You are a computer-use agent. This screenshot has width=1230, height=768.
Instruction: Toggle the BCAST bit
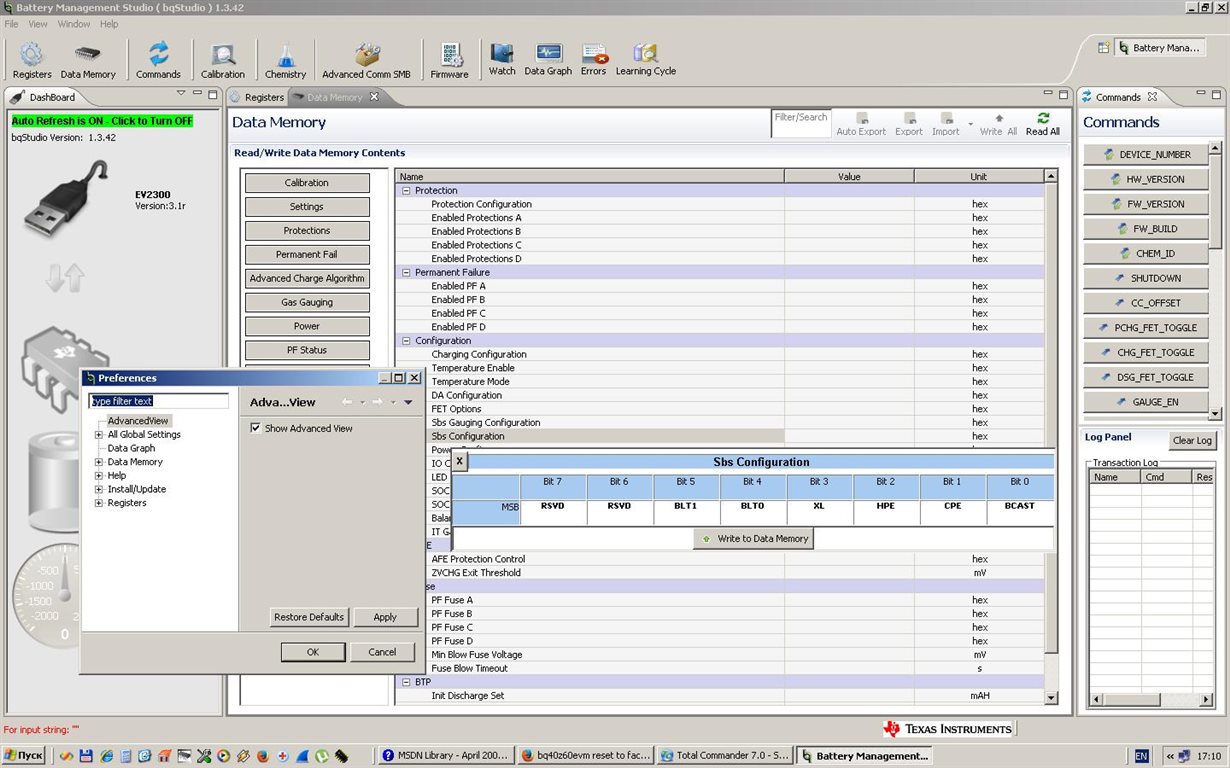tap(1019, 506)
